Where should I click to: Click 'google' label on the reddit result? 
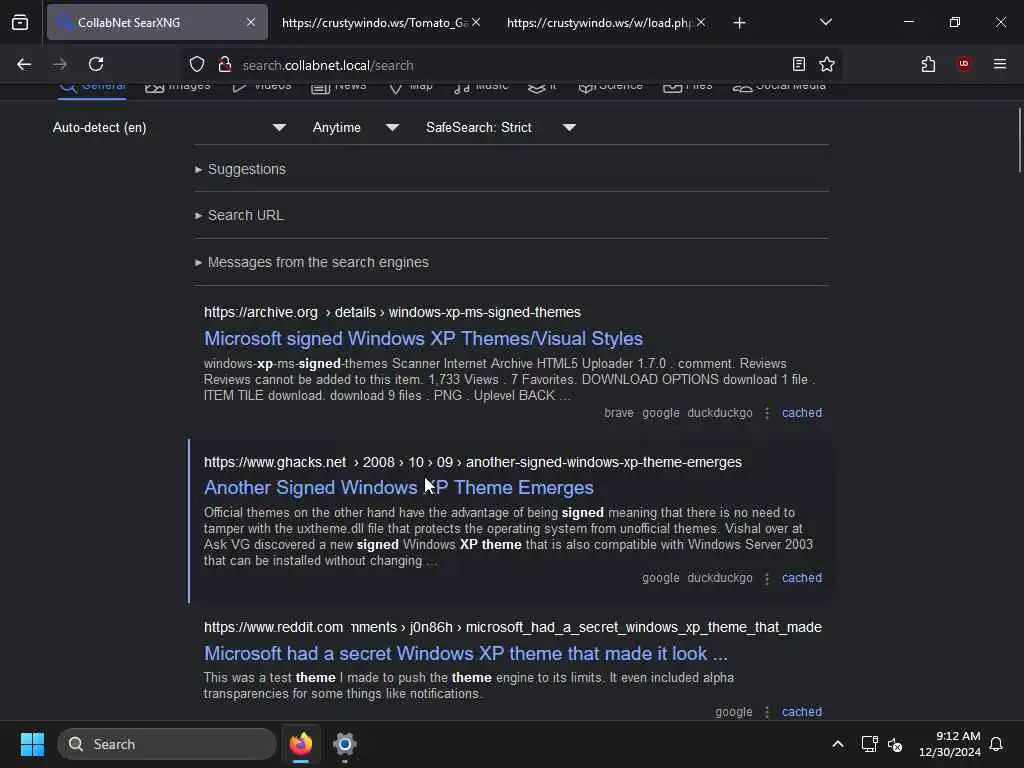[733, 712]
